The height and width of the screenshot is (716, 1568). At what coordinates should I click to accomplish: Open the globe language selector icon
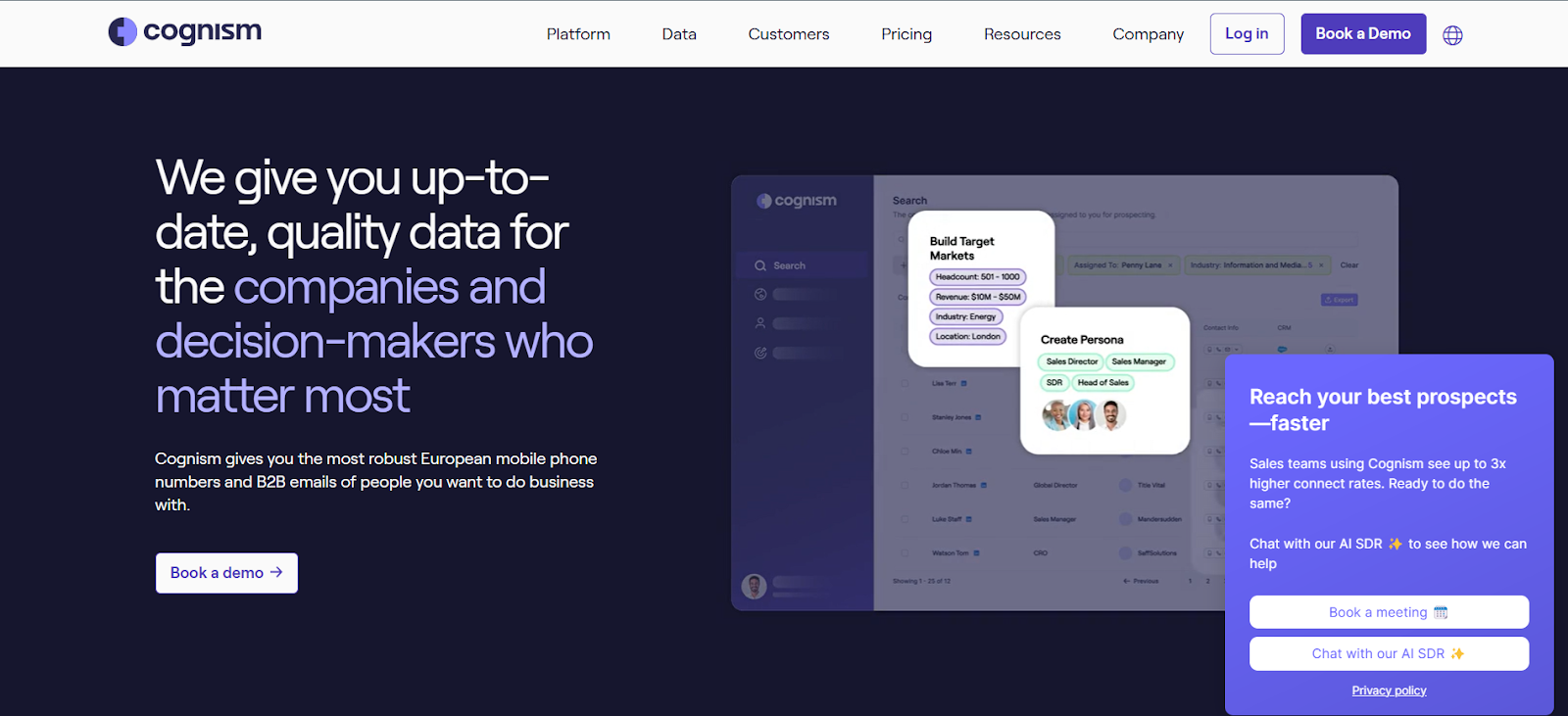point(1452,35)
